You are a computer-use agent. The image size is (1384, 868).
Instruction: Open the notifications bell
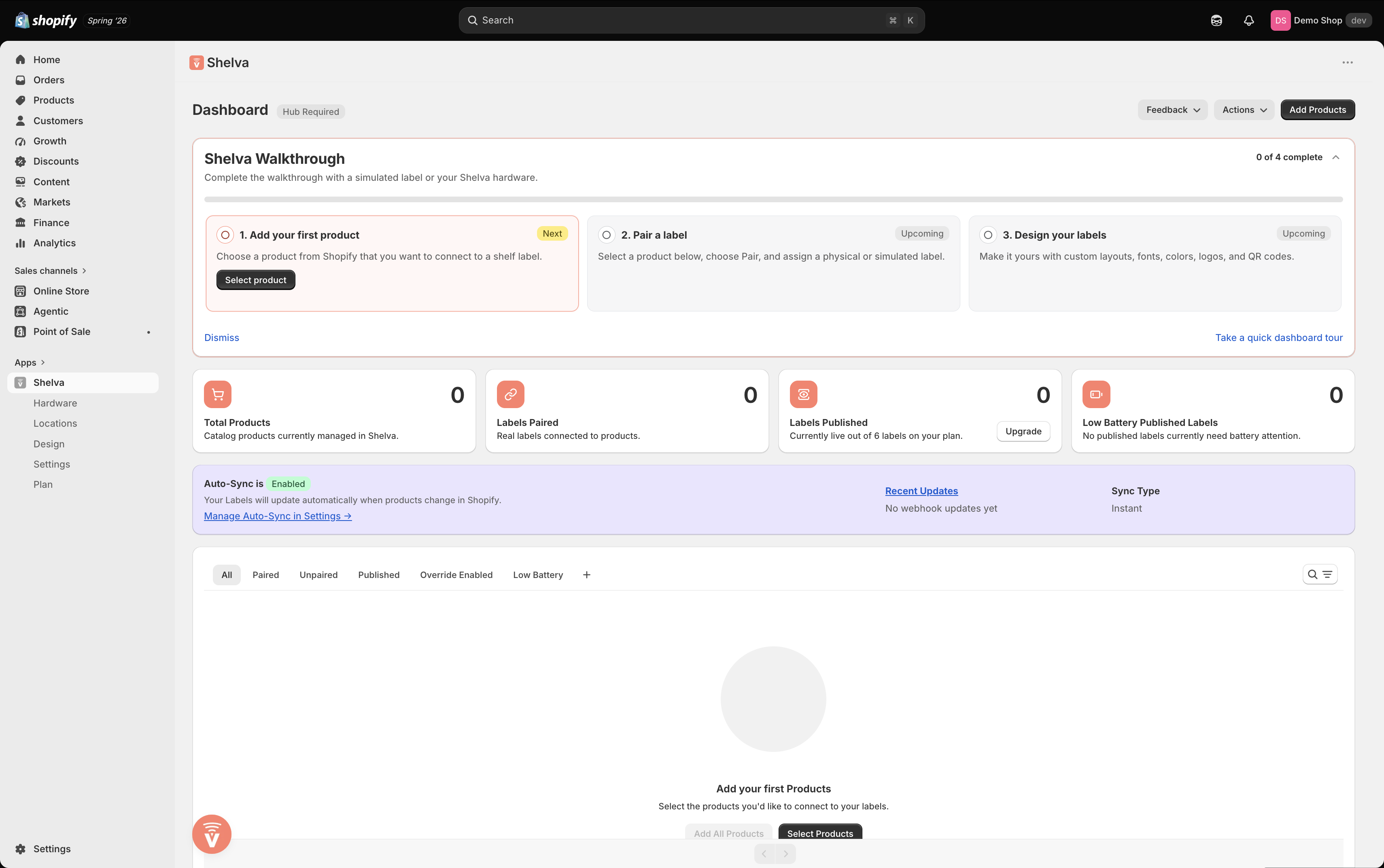pyautogui.click(x=1248, y=21)
